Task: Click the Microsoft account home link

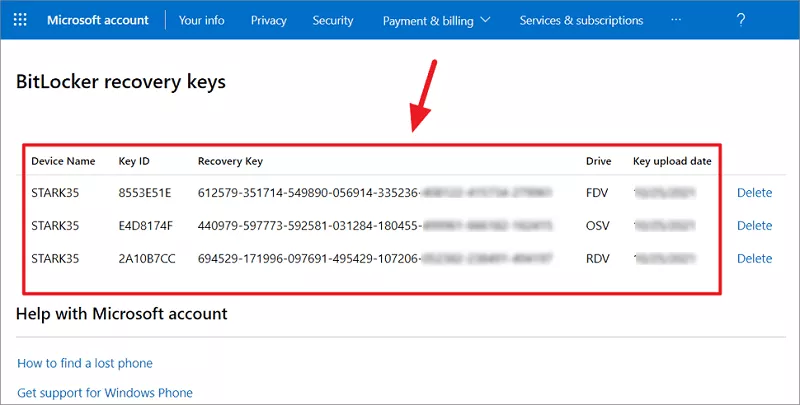Action: pyautogui.click(x=98, y=20)
